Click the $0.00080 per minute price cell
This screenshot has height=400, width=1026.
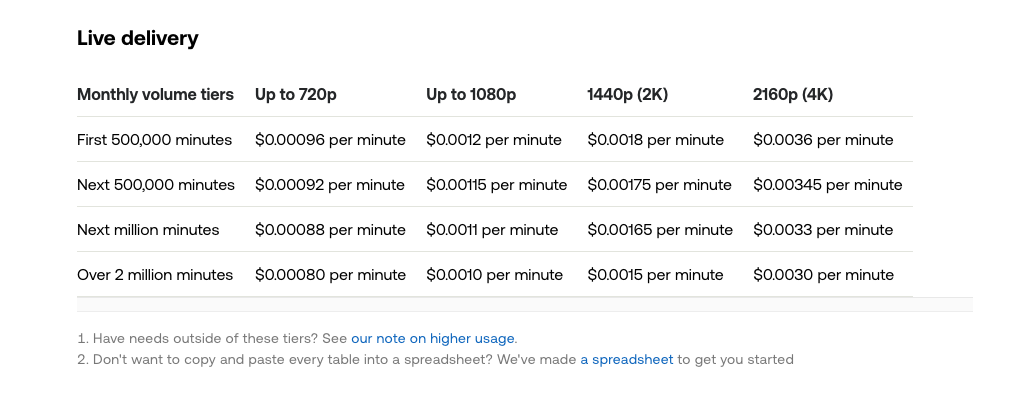coord(330,275)
